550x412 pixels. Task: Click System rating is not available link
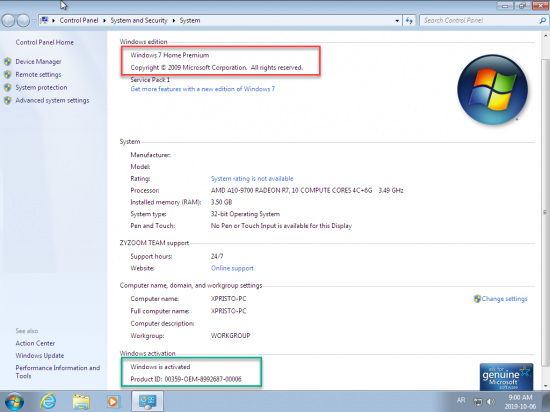(252, 178)
